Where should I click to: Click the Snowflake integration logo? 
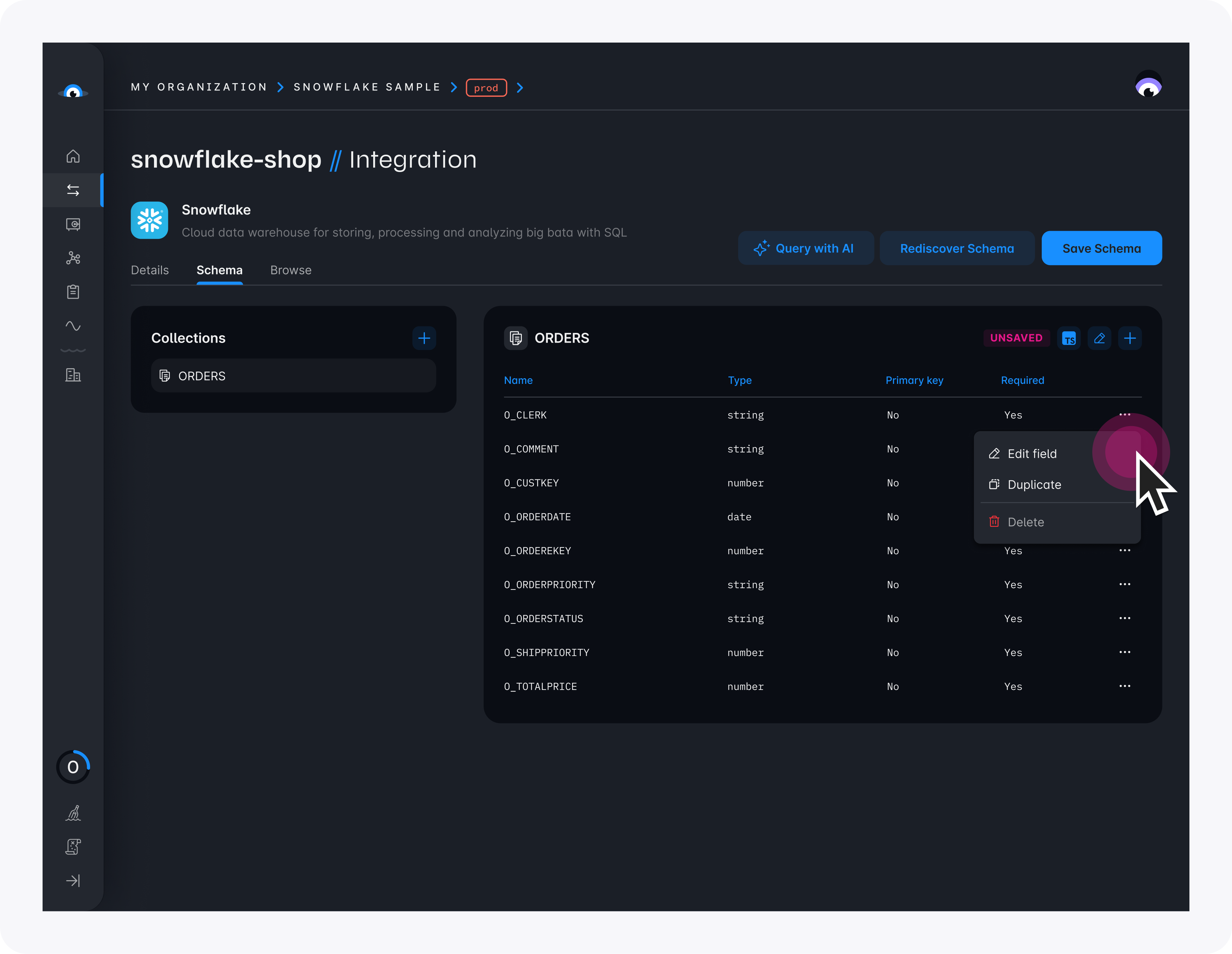click(149, 220)
